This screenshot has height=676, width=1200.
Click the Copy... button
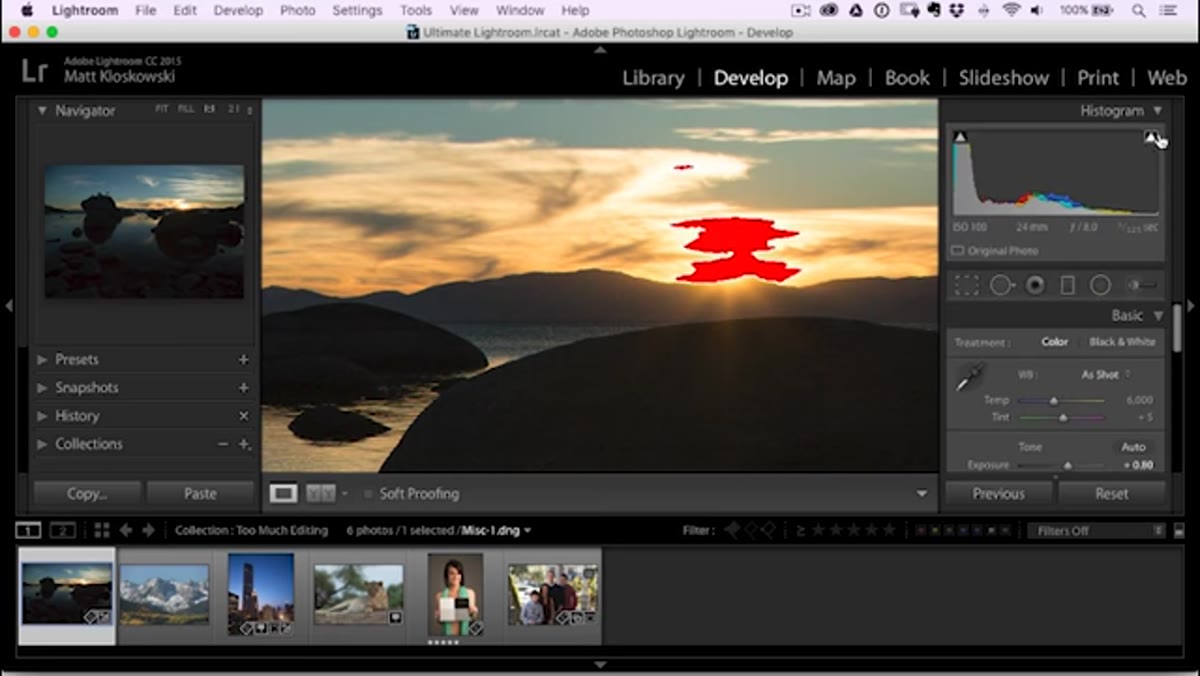pyautogui.click(x=88, y=493)
